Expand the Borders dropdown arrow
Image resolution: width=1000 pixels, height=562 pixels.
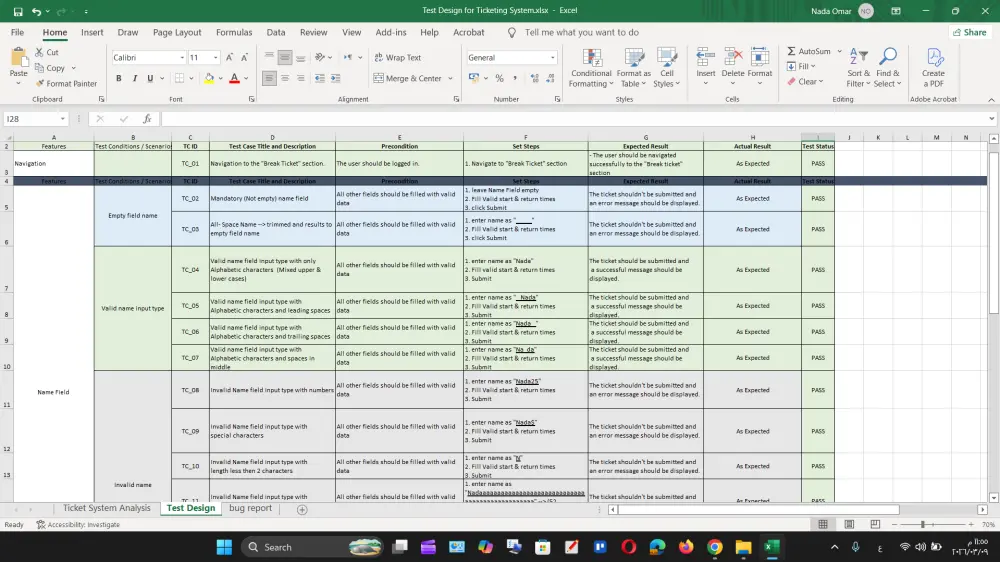[191, 78]
